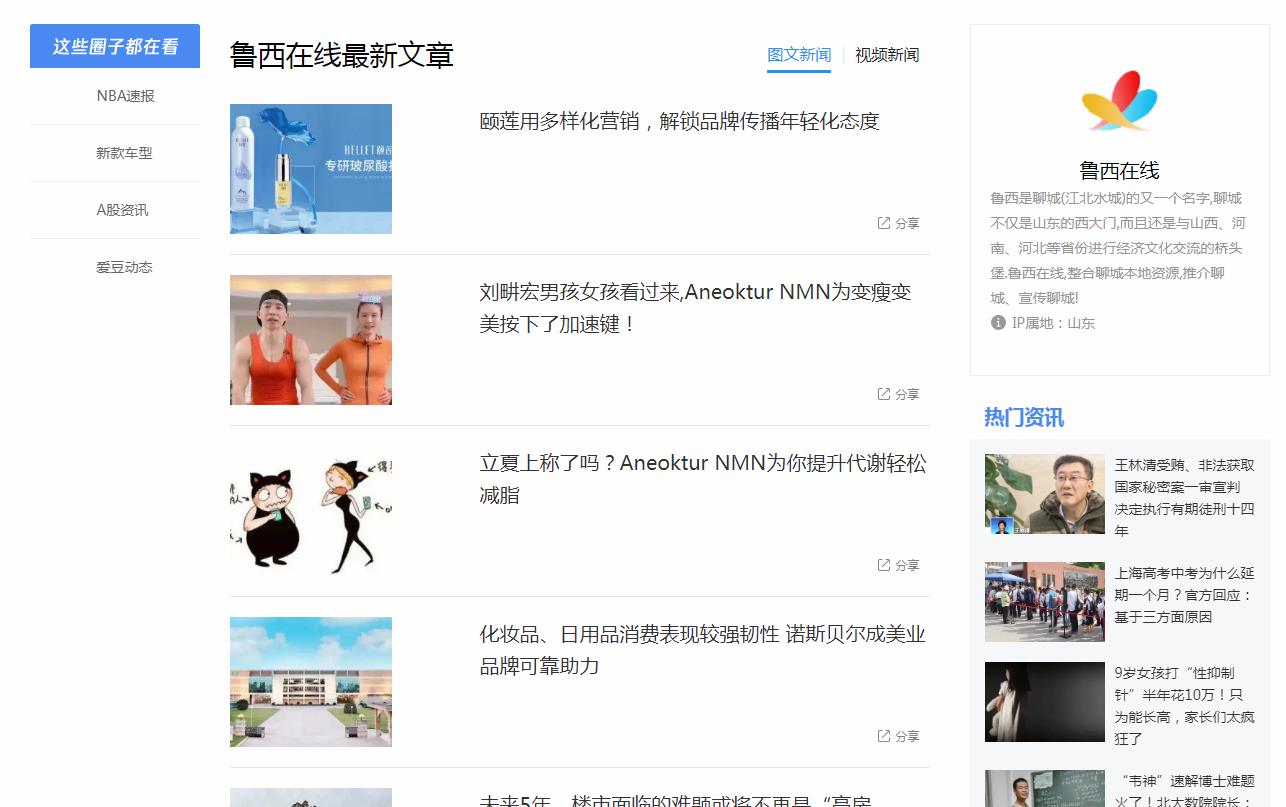Viewport: 1286px width, 807px height.
Task: Click 热门资讯 section heading
Action: click(1024, 417)
